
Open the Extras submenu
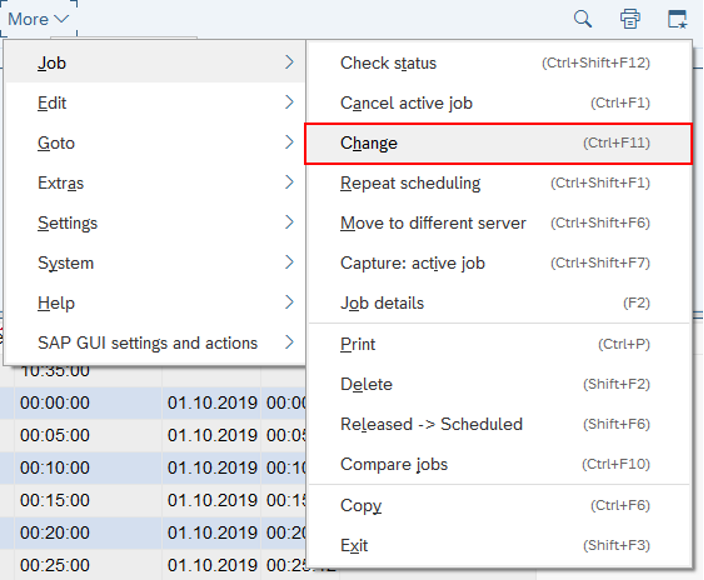click(155, 183)
